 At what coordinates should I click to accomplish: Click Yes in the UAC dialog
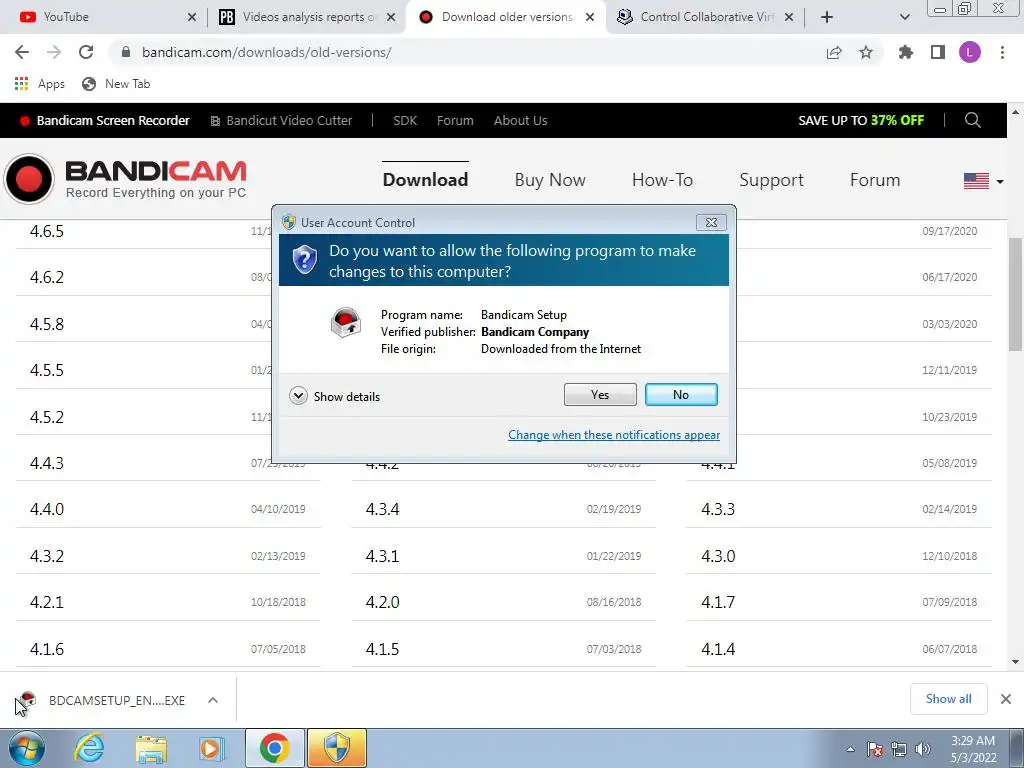[x=600, y=394]
